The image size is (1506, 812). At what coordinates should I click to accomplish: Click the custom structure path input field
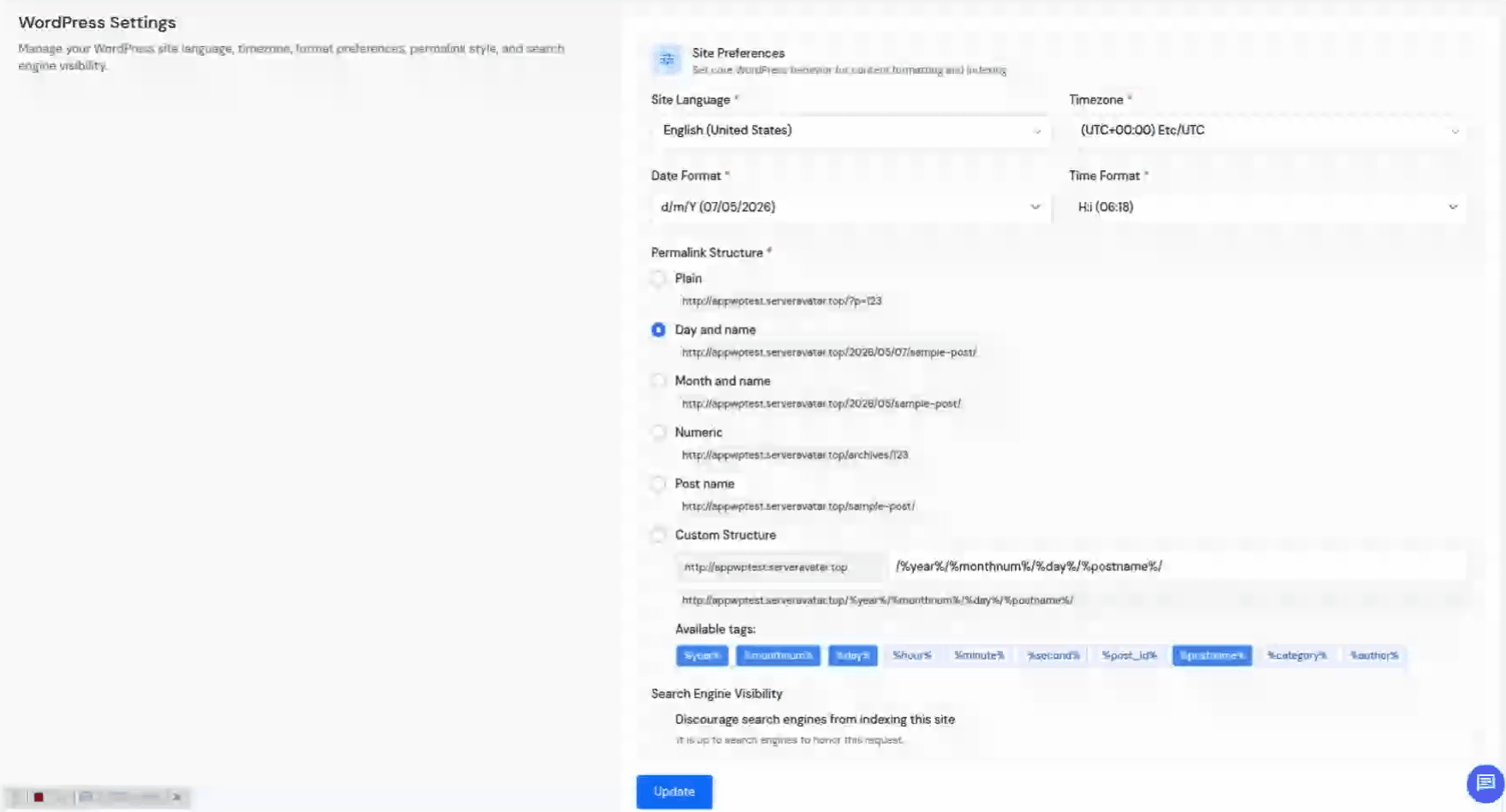(x=1178, y=566)
